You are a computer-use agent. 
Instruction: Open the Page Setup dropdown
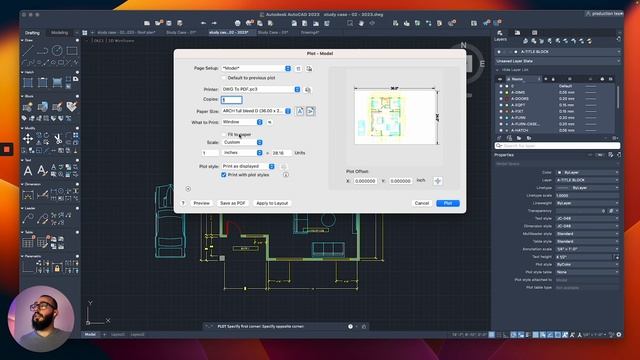256,68
